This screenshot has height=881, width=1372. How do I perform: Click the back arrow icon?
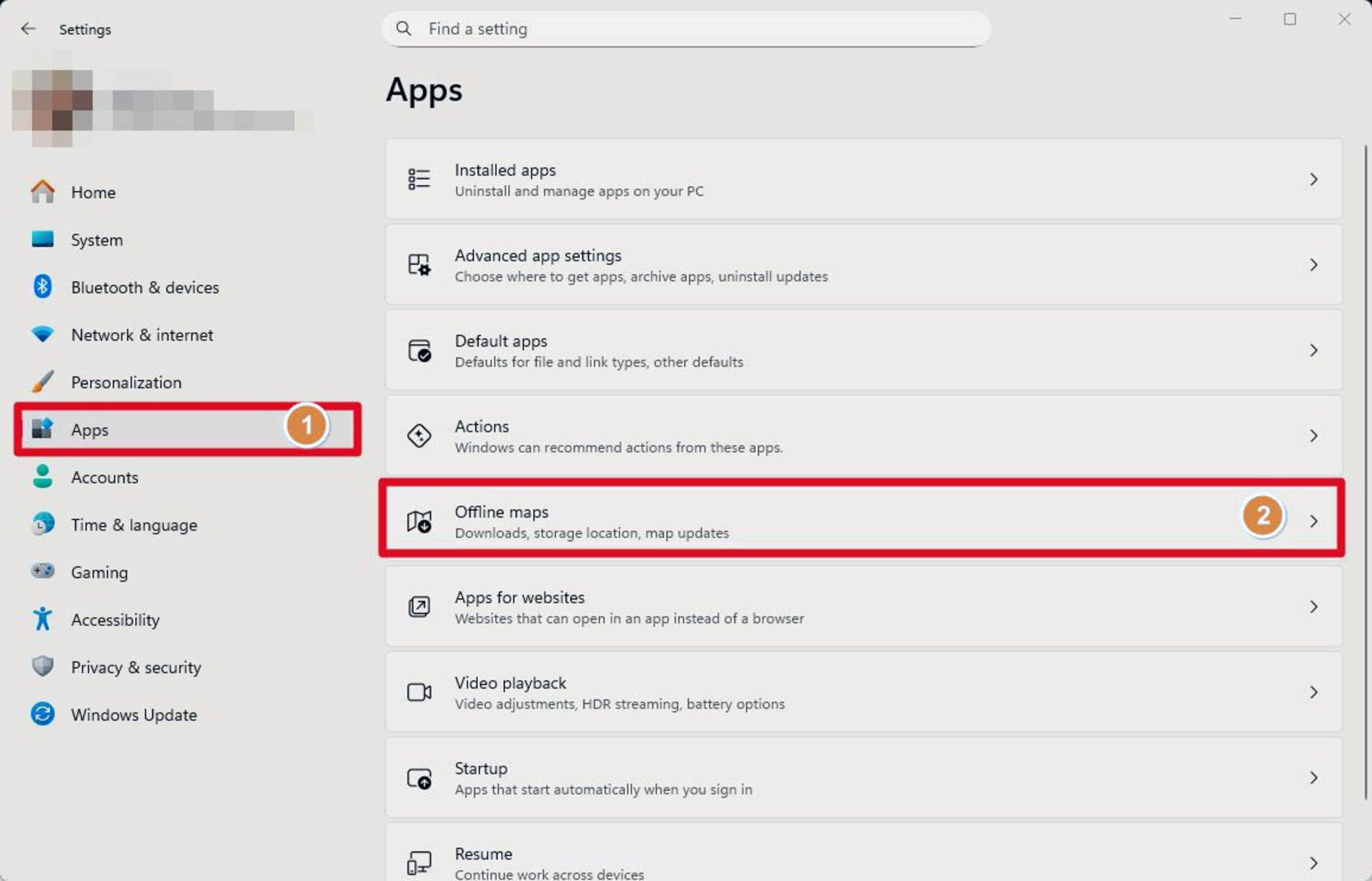(28, 29)
